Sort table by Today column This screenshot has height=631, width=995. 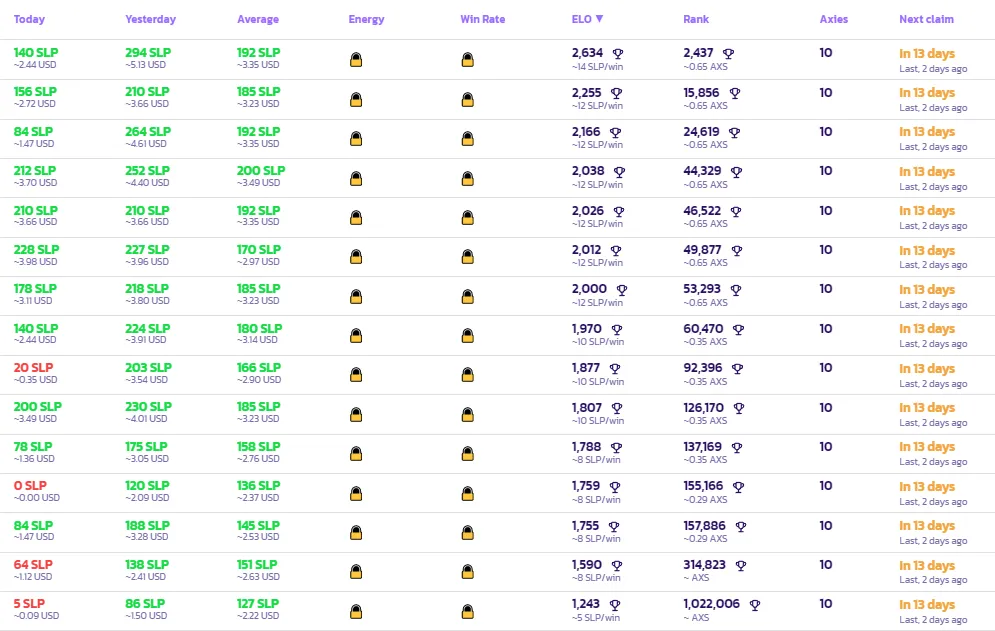point(29,19)
